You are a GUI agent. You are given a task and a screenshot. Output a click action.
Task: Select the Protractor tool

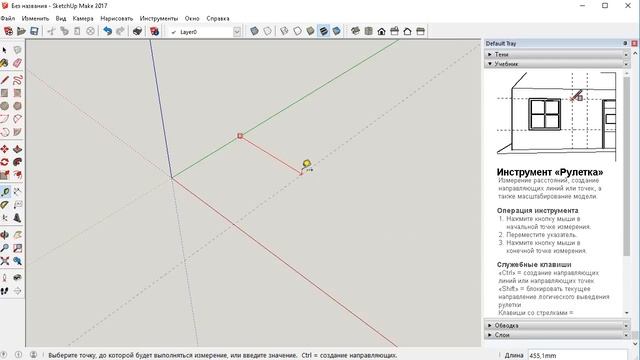pos(4,205)
